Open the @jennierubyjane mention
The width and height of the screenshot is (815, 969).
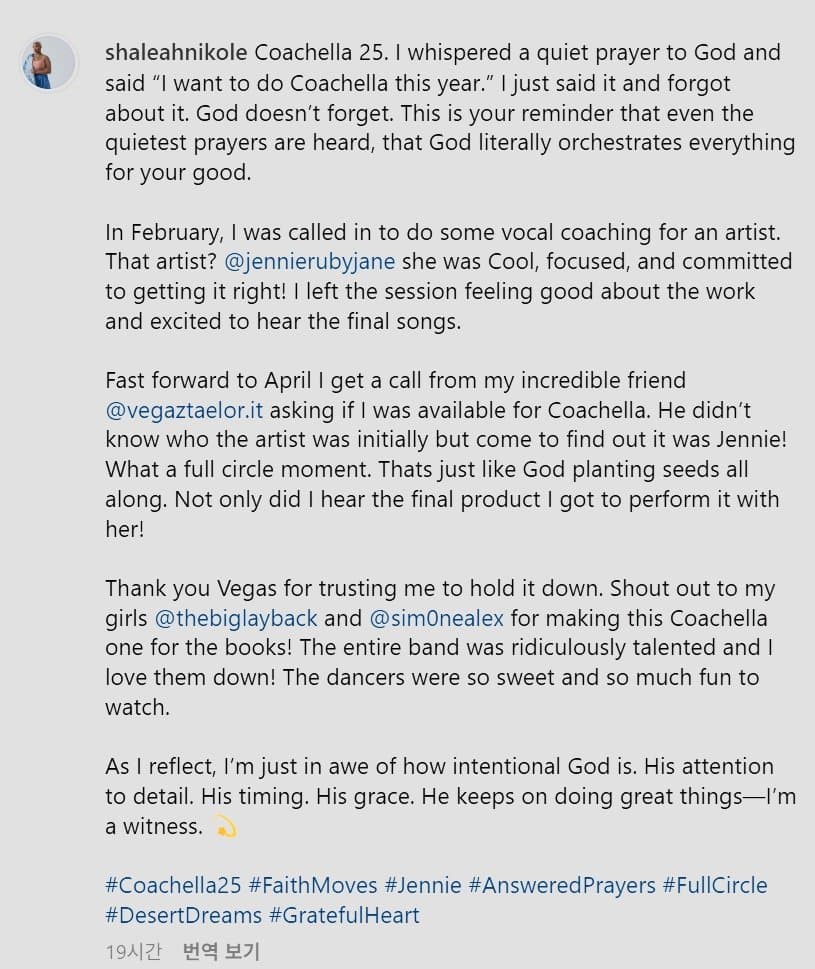coord(310,262)
